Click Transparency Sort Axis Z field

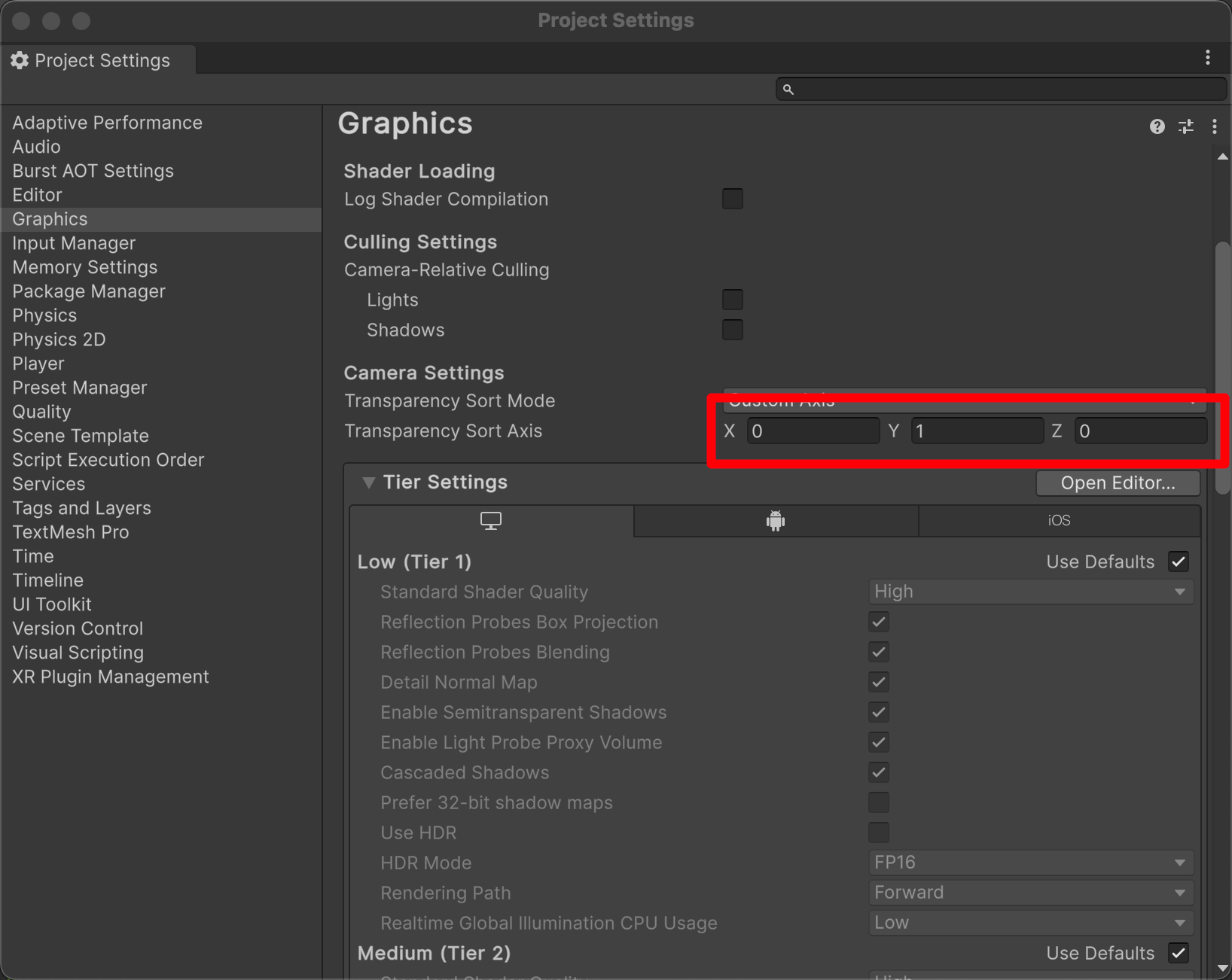[1141, 431]
